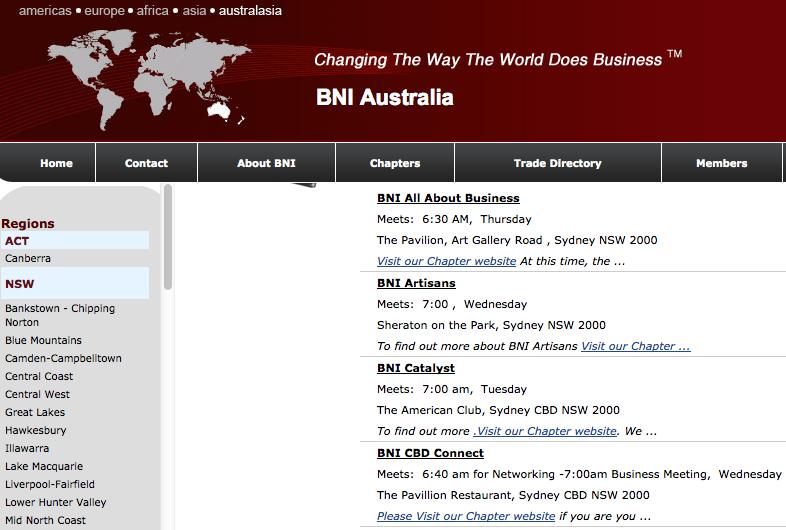Open the Central Coast region
The image size is (786, 530).
pos(39,376)
